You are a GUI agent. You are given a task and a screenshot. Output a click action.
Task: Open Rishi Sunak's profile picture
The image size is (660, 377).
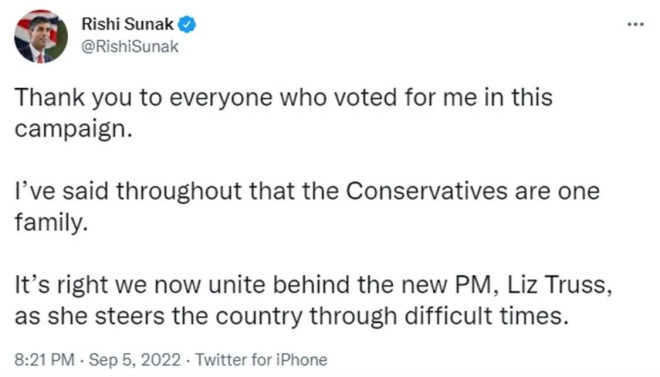click(41, 37)
